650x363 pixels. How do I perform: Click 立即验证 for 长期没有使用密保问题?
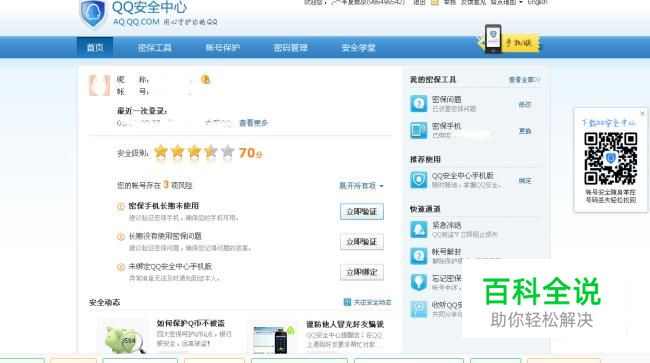coord(362,242)
